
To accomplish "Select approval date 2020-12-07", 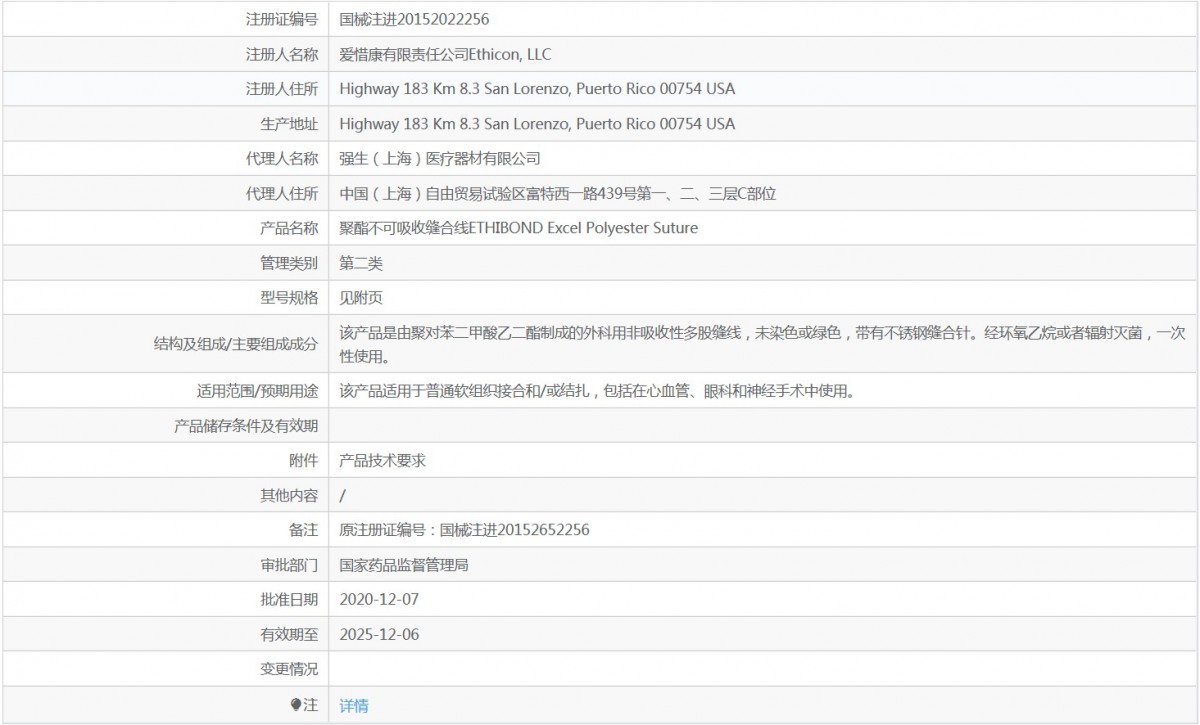I will pyautogui.click(x=379, y=600).
